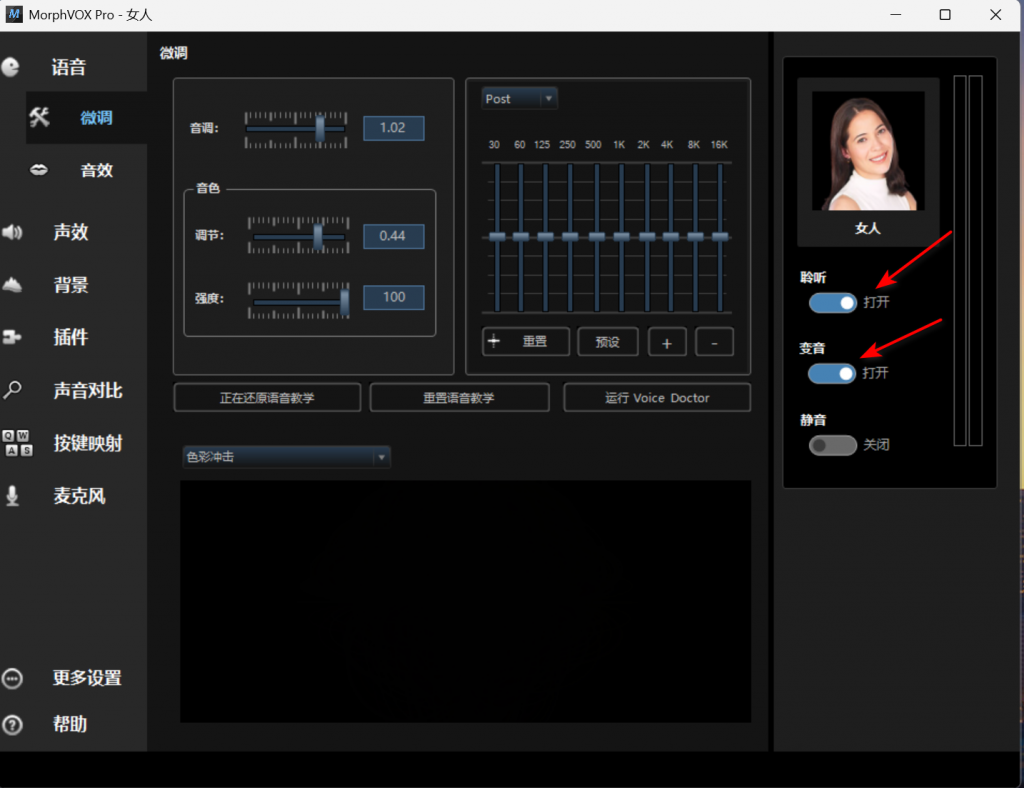The image size is (1024, 788).
Task: Click the lips icon next to 音效
Action: coord(39,170)
